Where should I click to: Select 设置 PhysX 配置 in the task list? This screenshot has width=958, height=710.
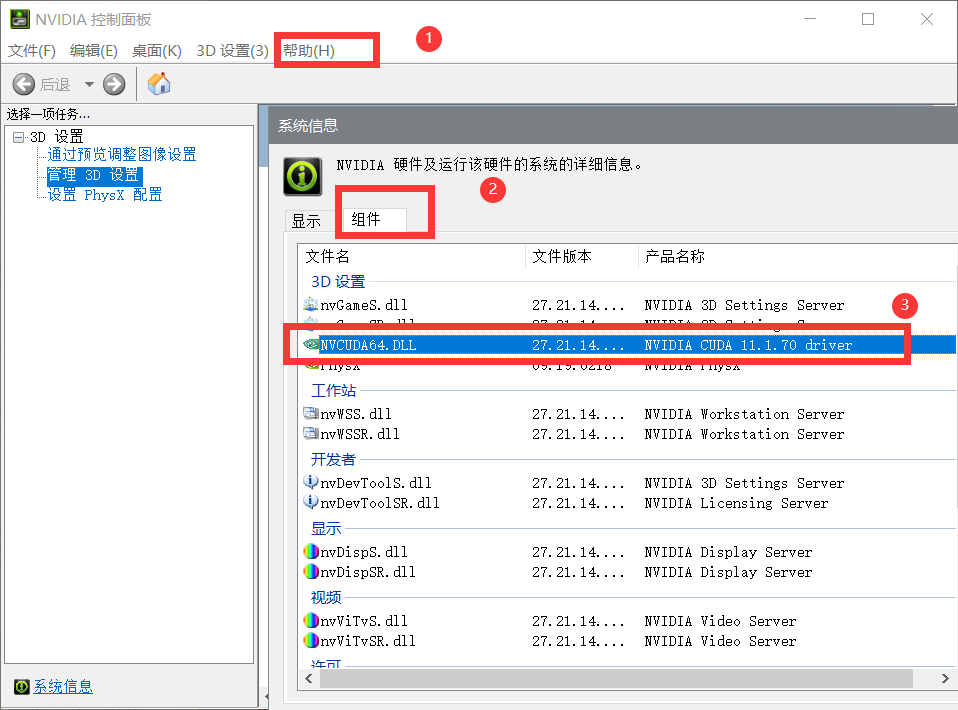pyautogui.click(x=103, y=194)
